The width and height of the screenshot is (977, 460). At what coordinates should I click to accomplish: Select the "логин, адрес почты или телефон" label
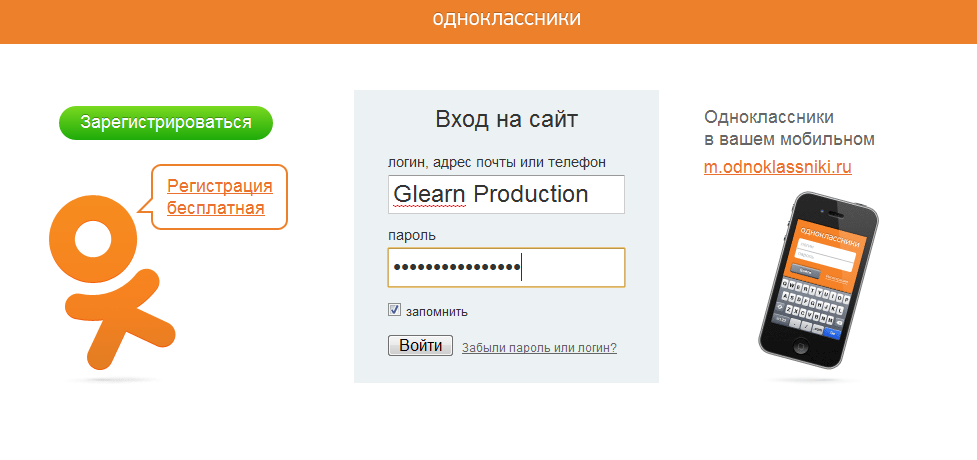pos(497,162)
